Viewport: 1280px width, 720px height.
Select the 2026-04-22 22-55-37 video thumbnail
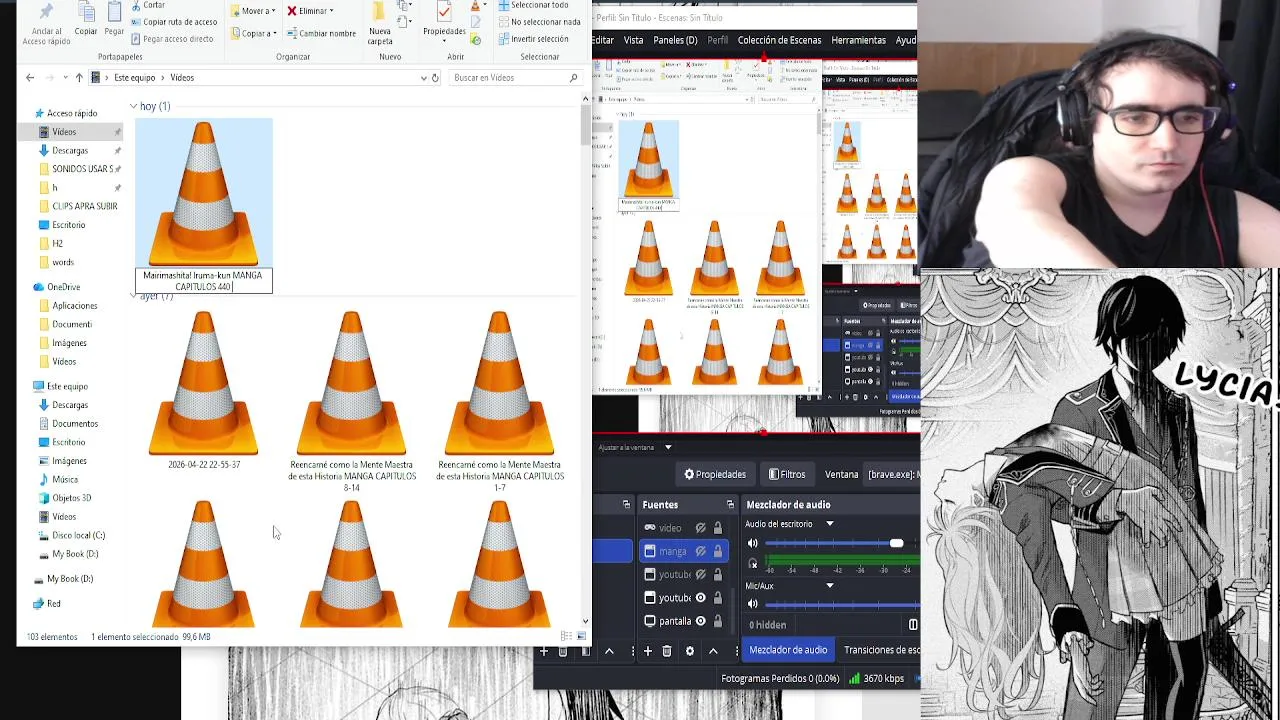click(204, 383)
